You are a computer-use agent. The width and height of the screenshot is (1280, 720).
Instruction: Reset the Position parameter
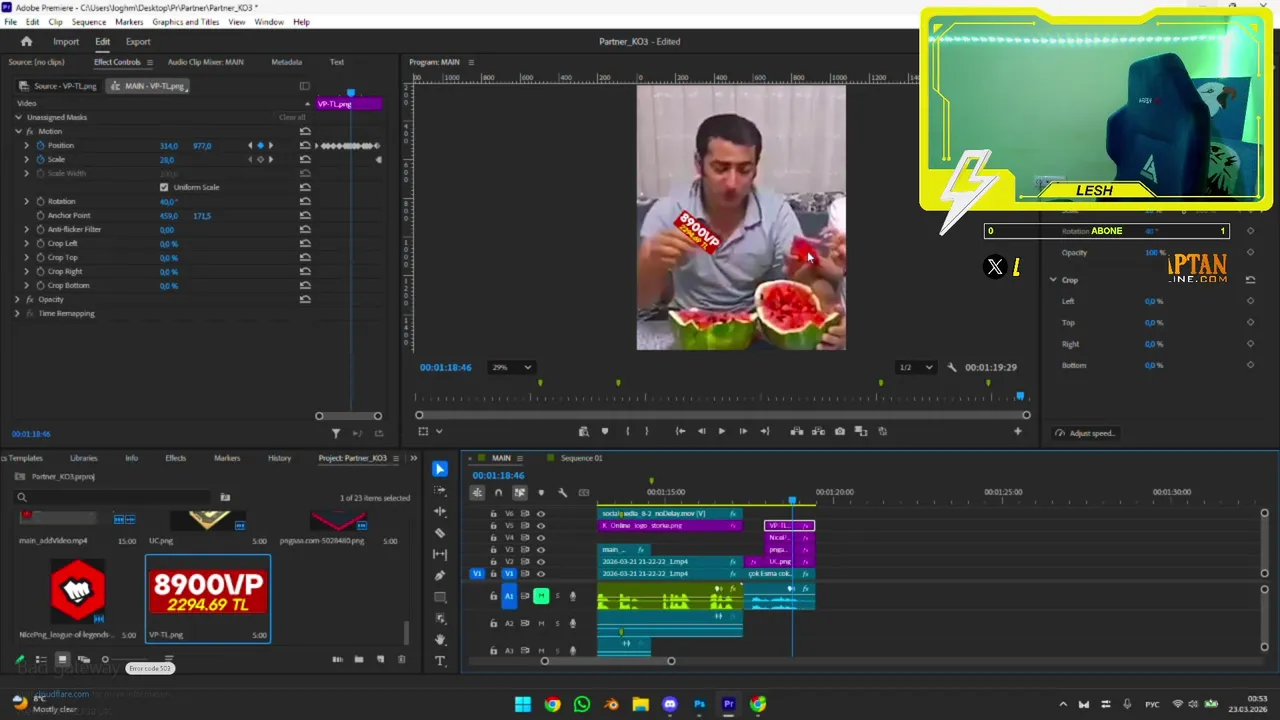pos(305,145)
